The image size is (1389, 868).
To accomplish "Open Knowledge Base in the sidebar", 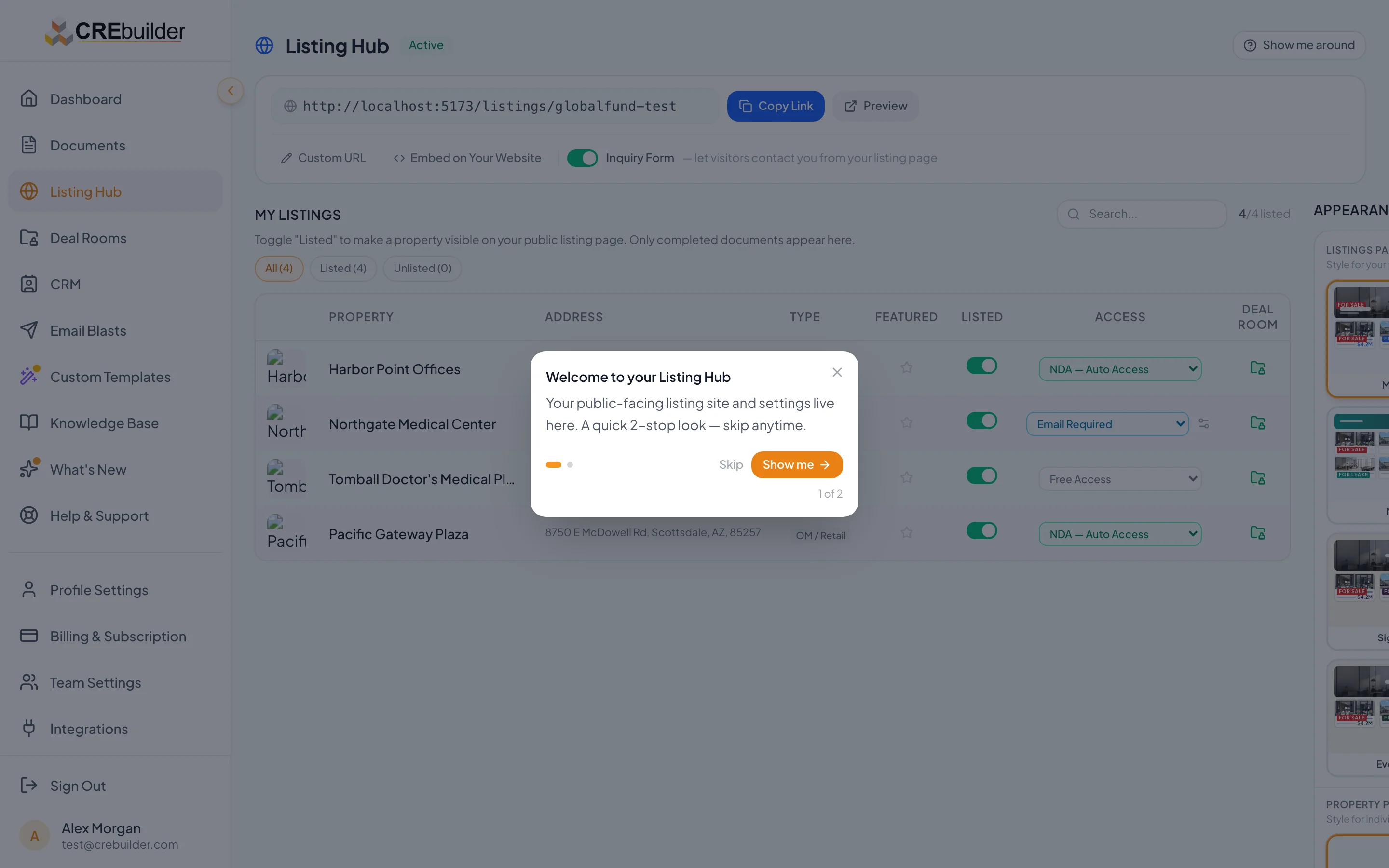I will tap(115, 423).
